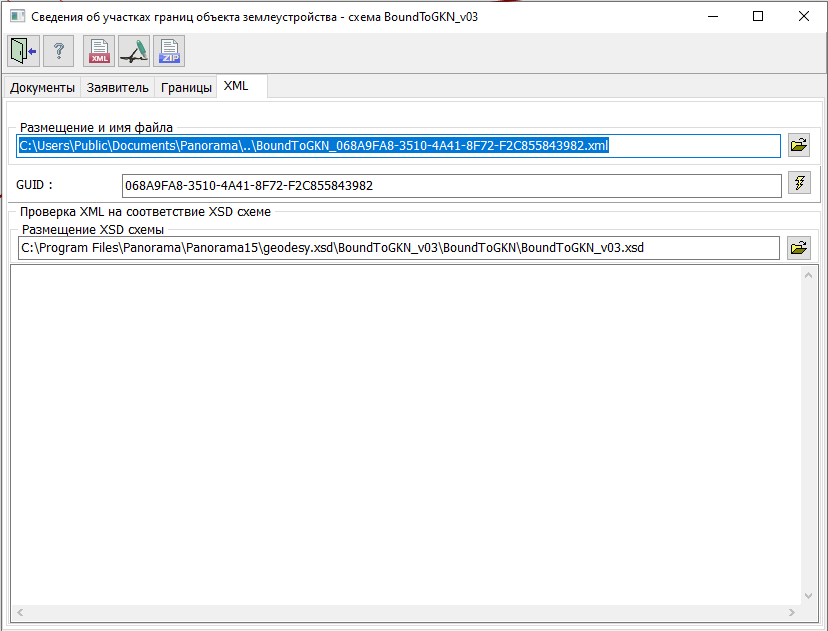Click into the GUID text field

click(x=450, y=185)
